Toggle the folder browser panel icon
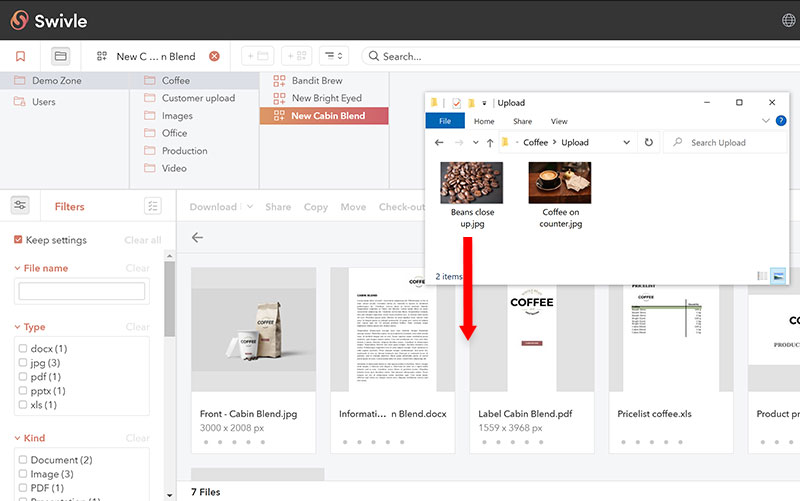This screenshot has width=800, height=501. [61, 56]
